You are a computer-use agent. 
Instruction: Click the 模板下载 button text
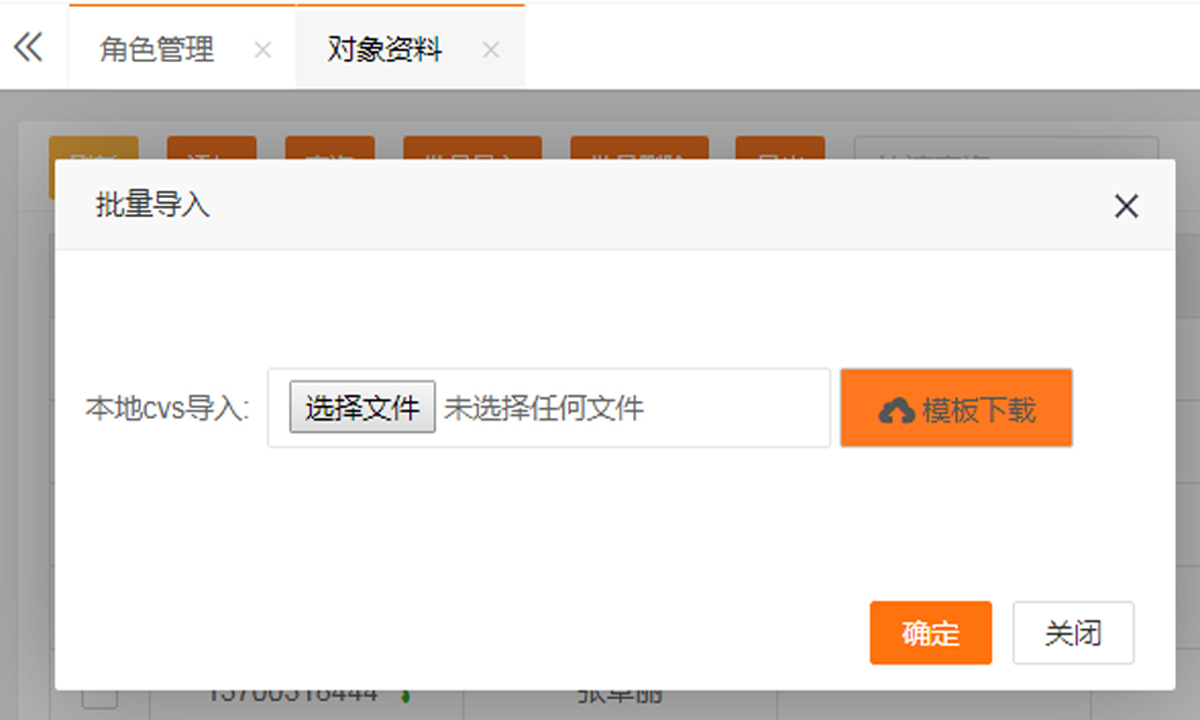[979, 410]
